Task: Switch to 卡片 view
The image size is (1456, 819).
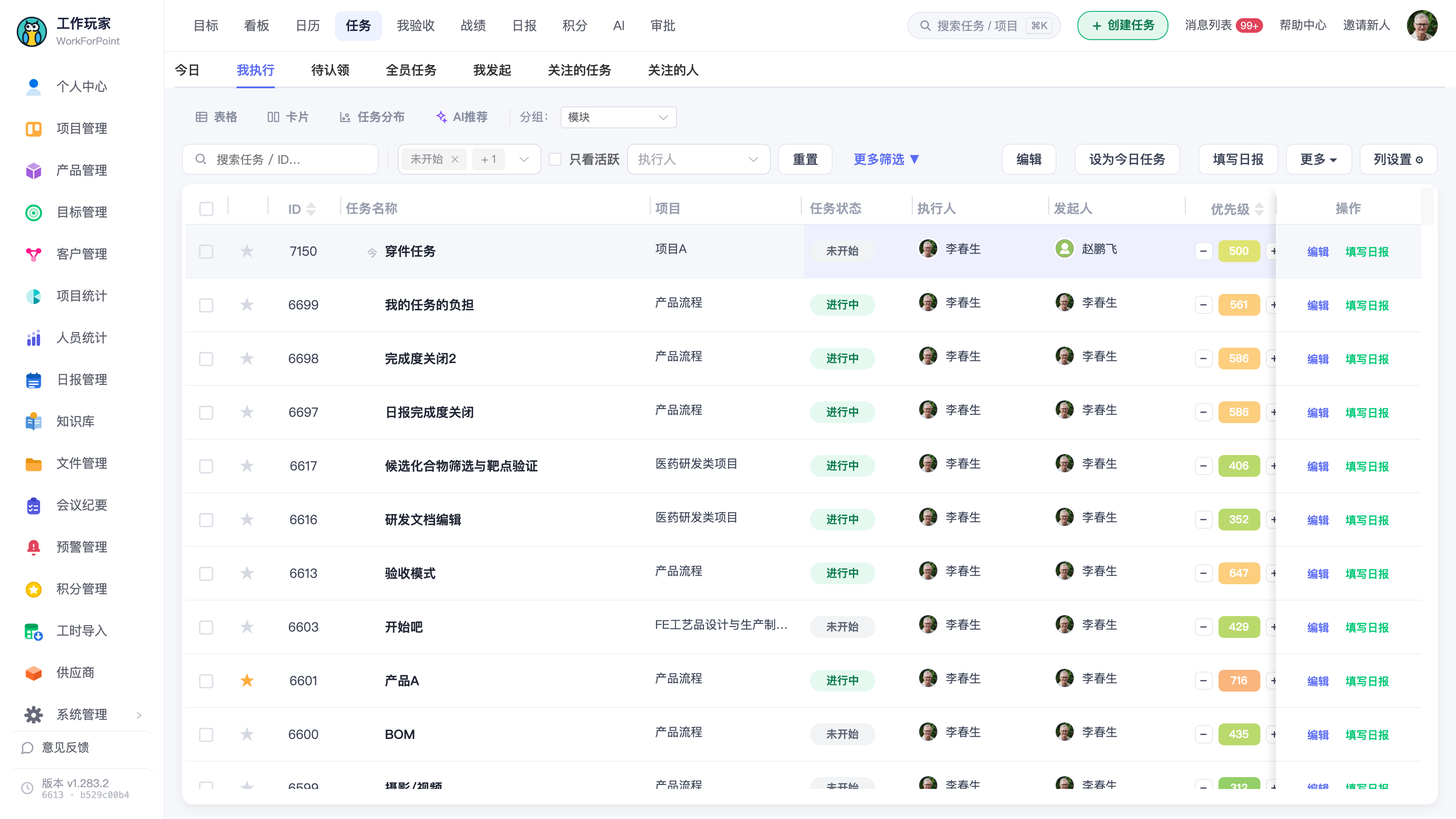Action: 288,117
